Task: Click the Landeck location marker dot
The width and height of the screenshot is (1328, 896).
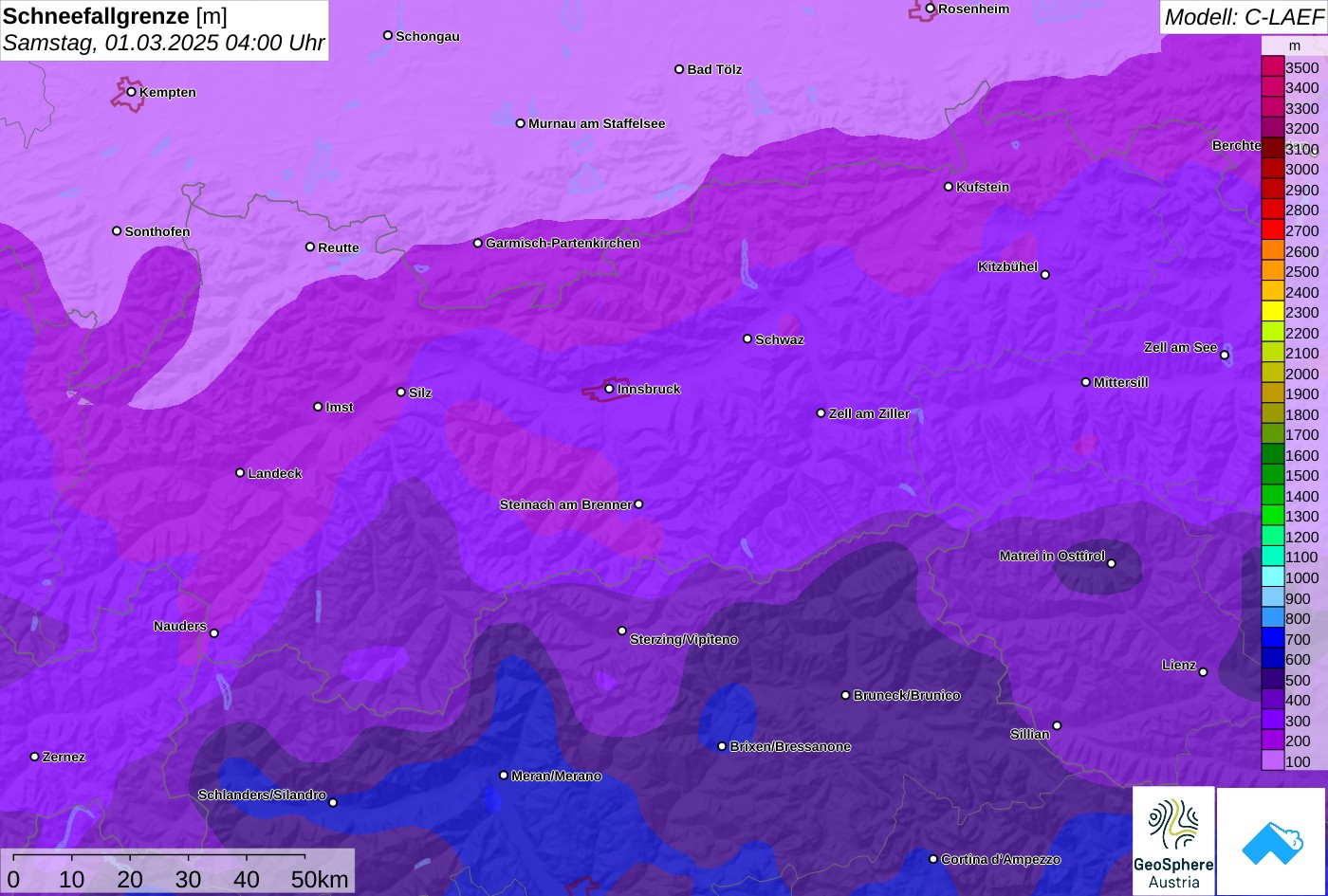Action: pyautogui.click(x=240, y=473)
